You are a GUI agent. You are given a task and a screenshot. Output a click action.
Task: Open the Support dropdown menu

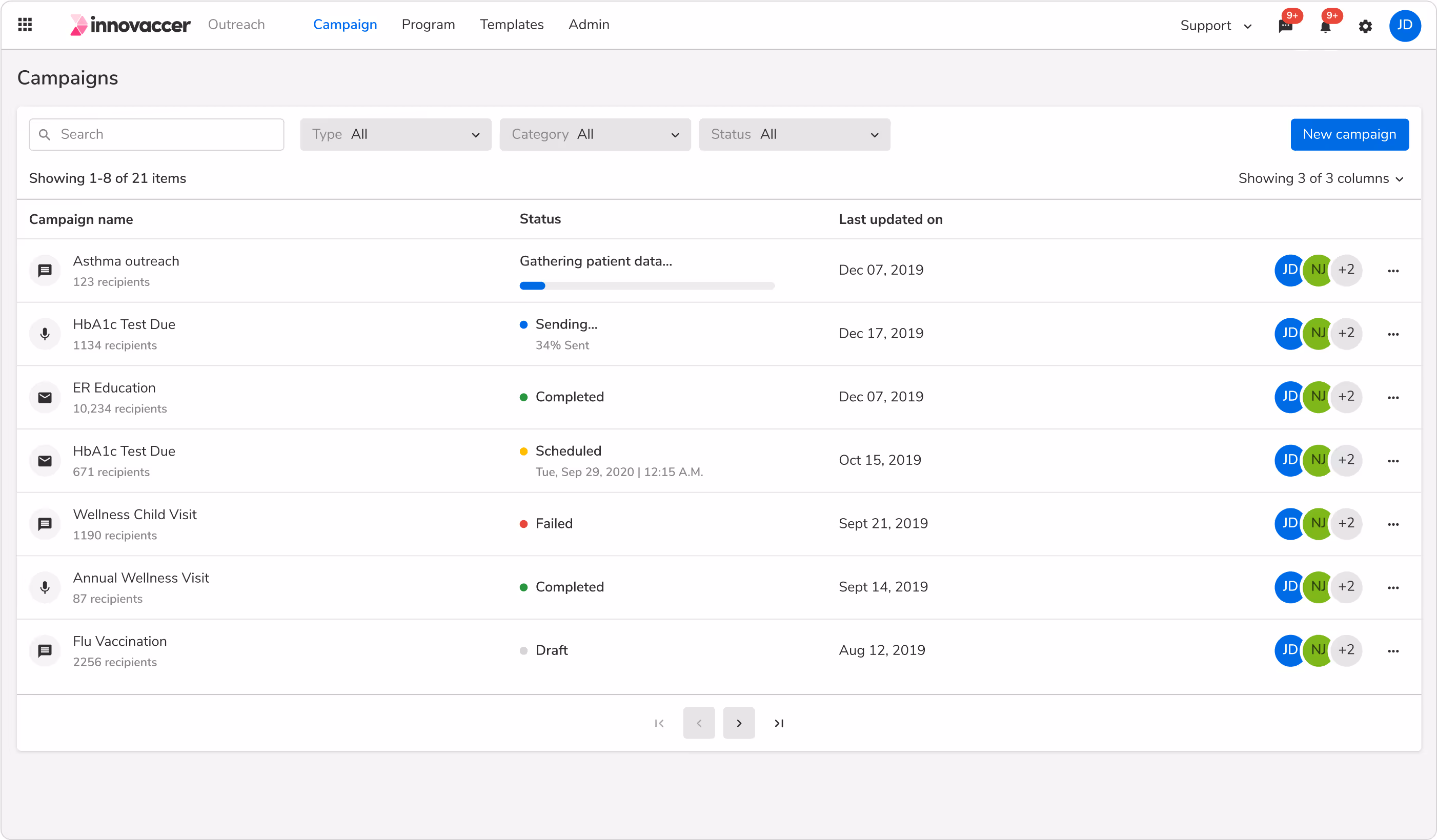pyautogui.click(x=1215, y=26)
